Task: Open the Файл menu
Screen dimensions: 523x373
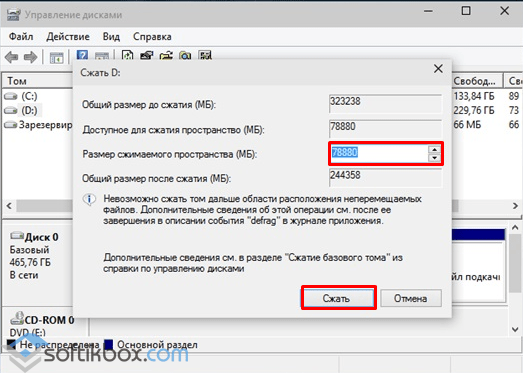Action: coord(21,36)
